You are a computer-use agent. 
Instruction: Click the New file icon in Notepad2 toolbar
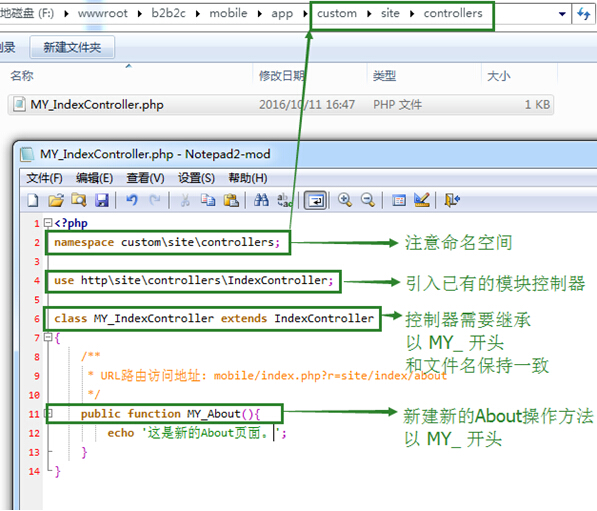pos(33,200)
